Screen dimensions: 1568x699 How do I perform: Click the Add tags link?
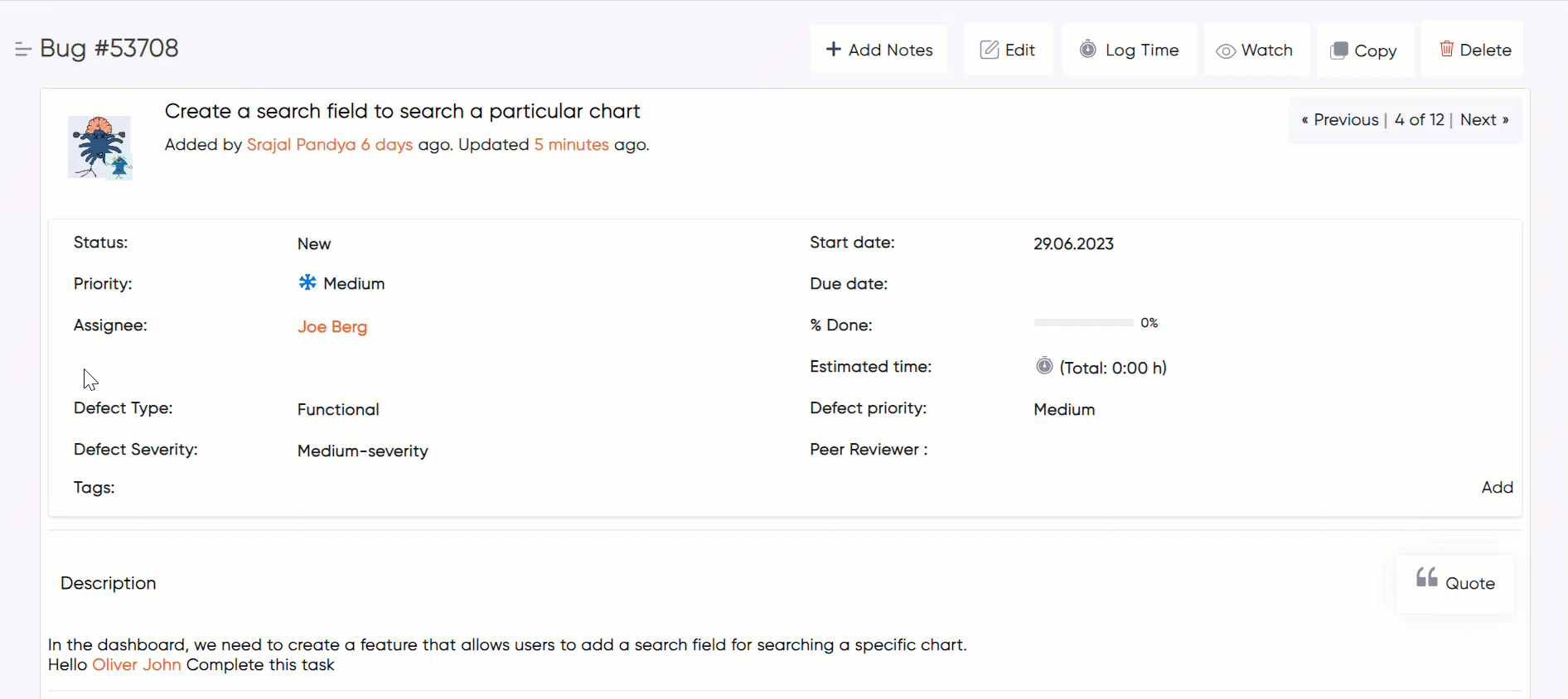tap(1497, 488)
